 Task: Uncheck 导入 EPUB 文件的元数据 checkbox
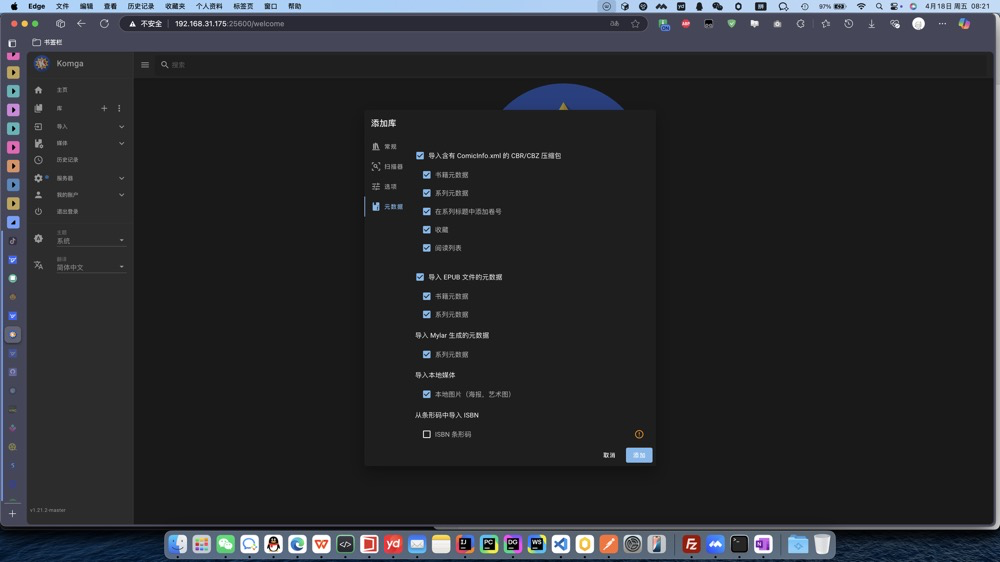point(420,277)
